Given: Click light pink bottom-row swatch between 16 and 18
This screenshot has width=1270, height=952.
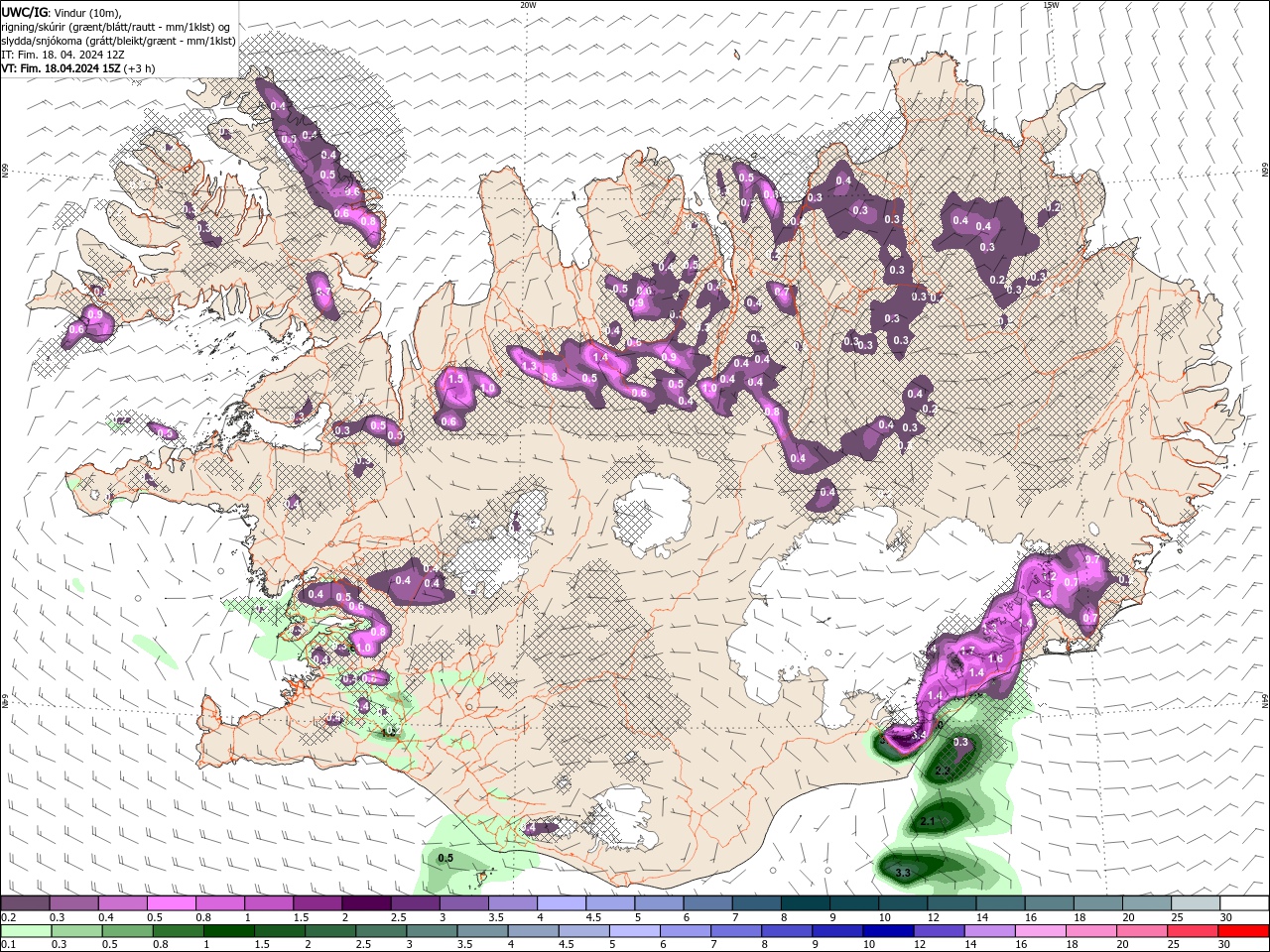Looking at the screenshot, I should 1039,931.
